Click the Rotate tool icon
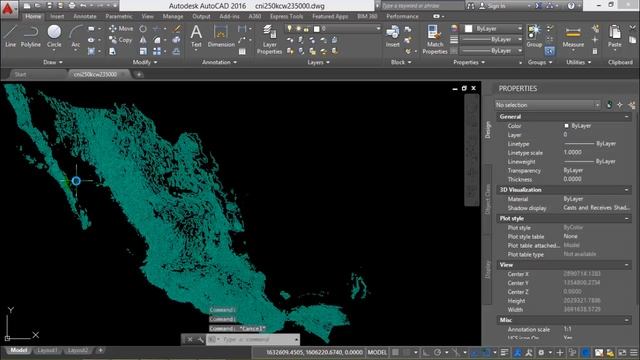 (x=143, y=29)
